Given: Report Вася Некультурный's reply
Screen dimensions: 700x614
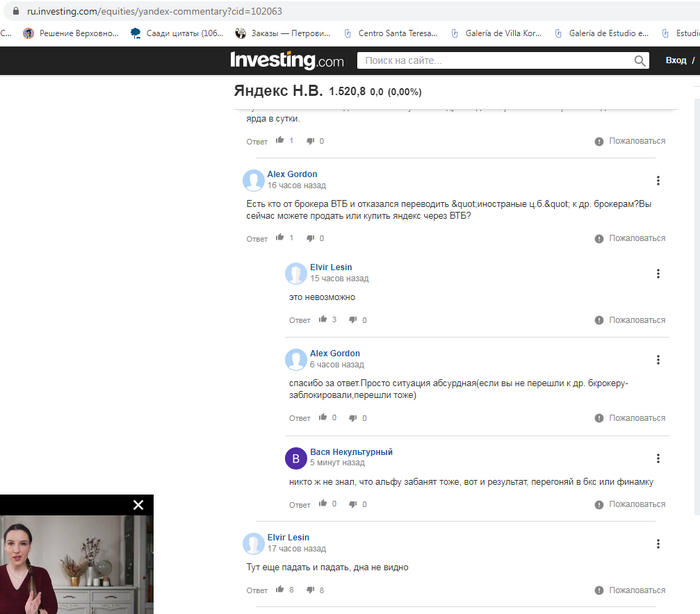Looking at the screenshot, I should click(x=630, y=504).
